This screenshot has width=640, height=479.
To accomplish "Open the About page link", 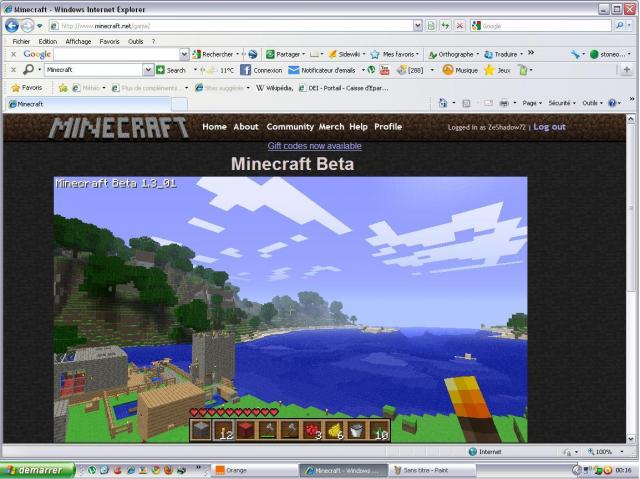I will pos(246,127).
